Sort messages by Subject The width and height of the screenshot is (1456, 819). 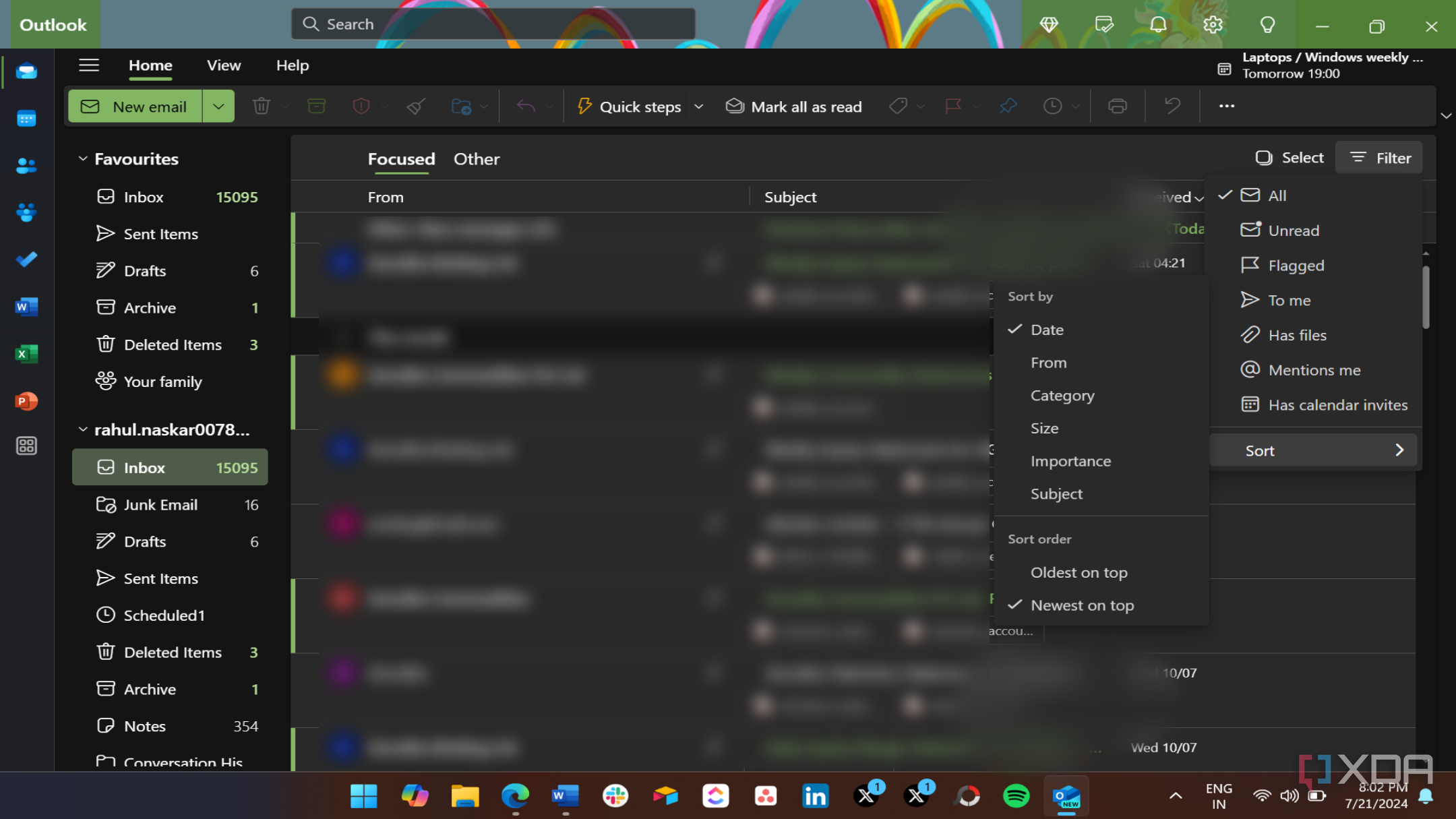click(x=1056, y=493)
